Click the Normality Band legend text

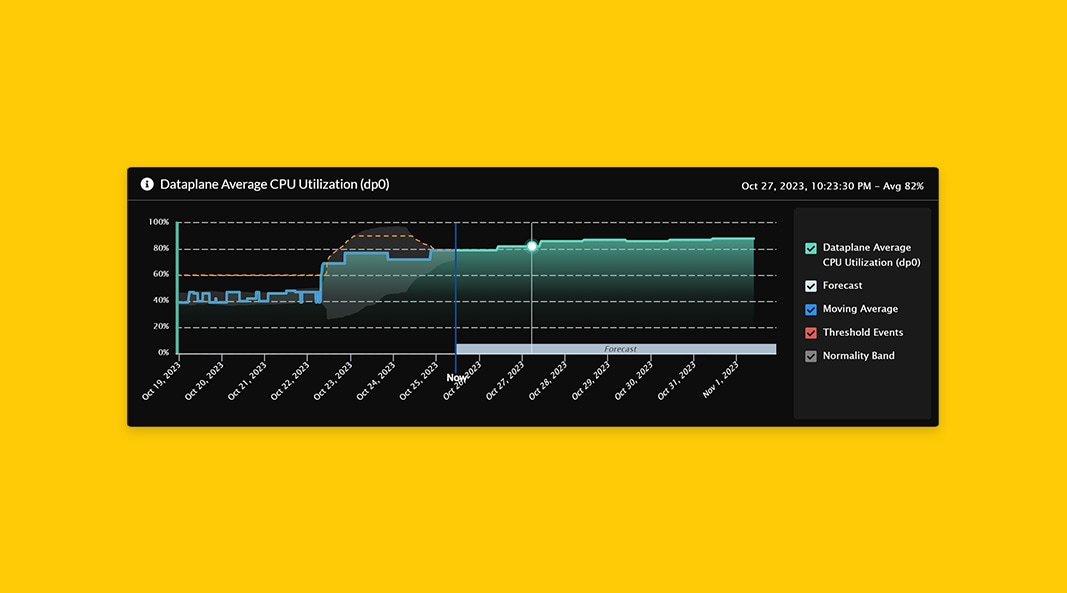pos(858,356)
